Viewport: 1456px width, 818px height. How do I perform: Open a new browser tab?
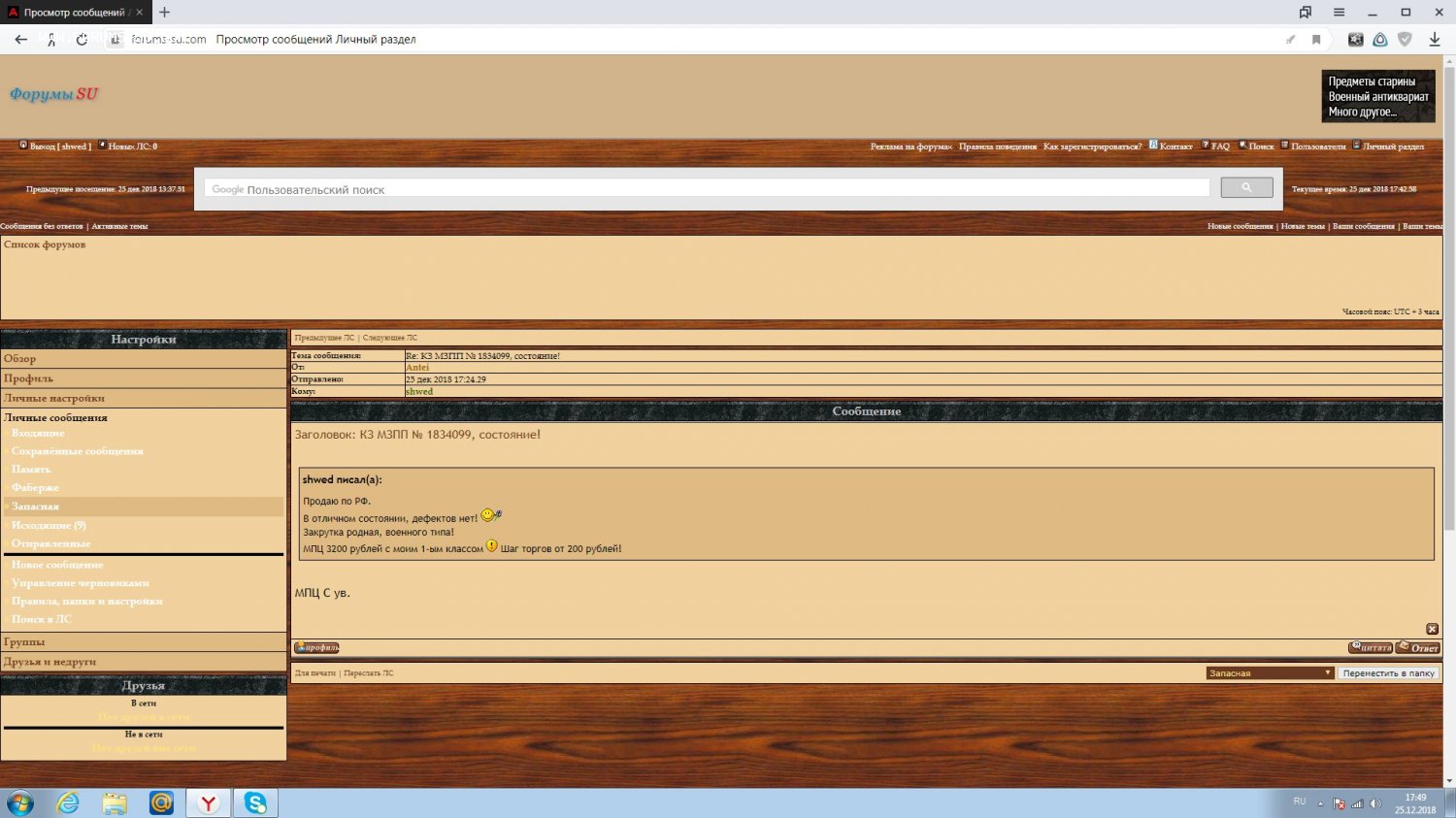[x=164, y=13]
